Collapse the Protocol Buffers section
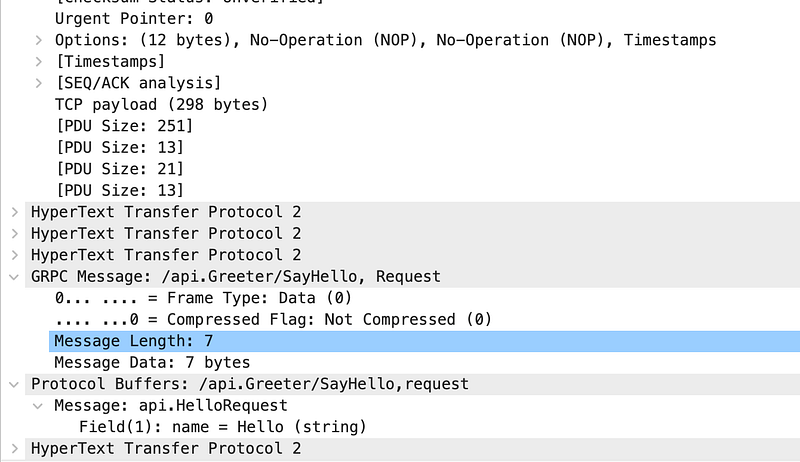The image size is (800, 462). pyautogui.click(x=14, y=384)
